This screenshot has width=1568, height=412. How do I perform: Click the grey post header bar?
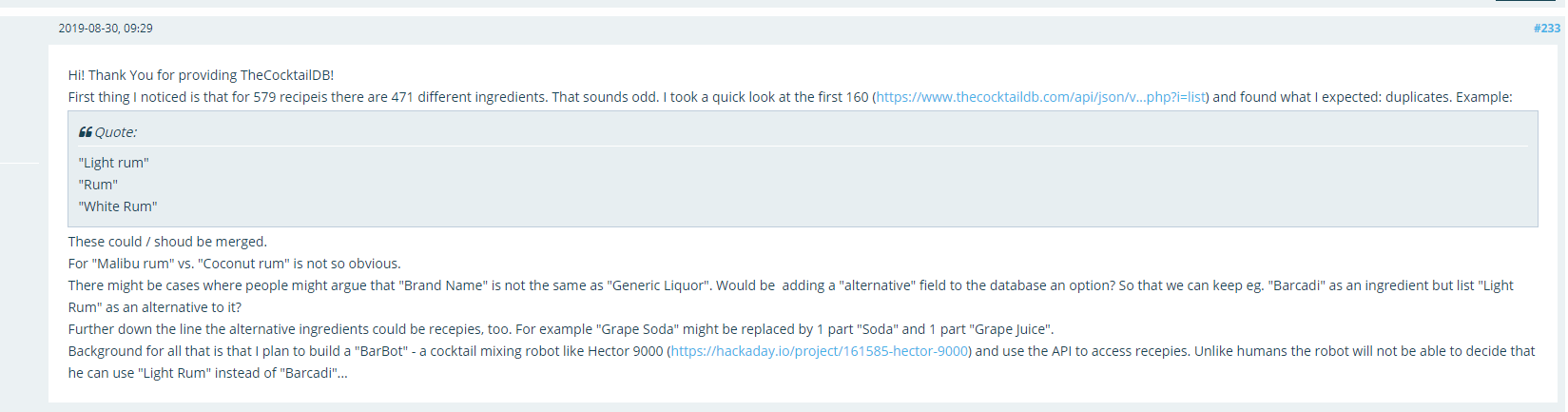761,29
